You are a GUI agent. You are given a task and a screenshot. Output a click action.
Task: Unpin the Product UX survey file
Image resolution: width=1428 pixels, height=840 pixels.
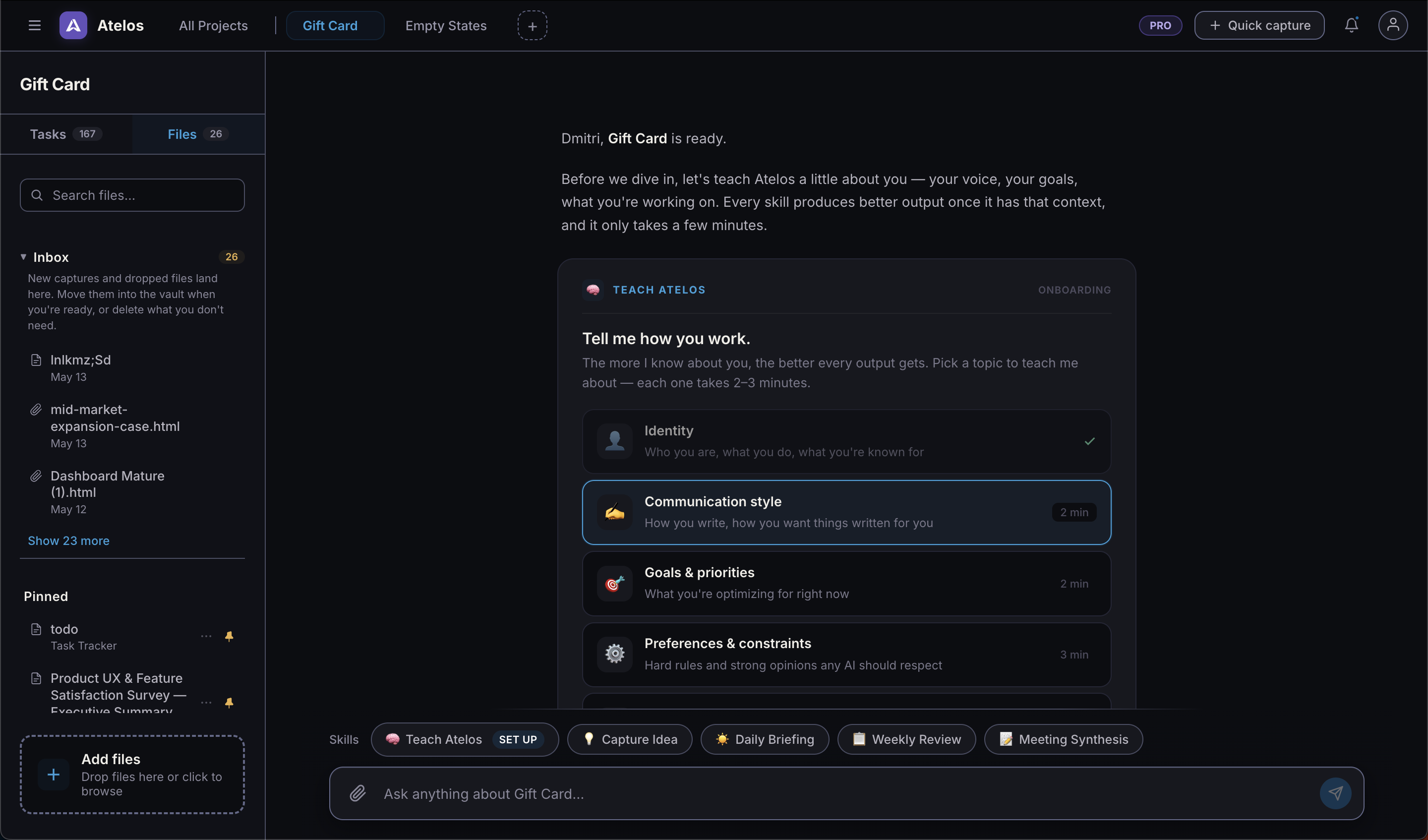click(x=229, y=703)
